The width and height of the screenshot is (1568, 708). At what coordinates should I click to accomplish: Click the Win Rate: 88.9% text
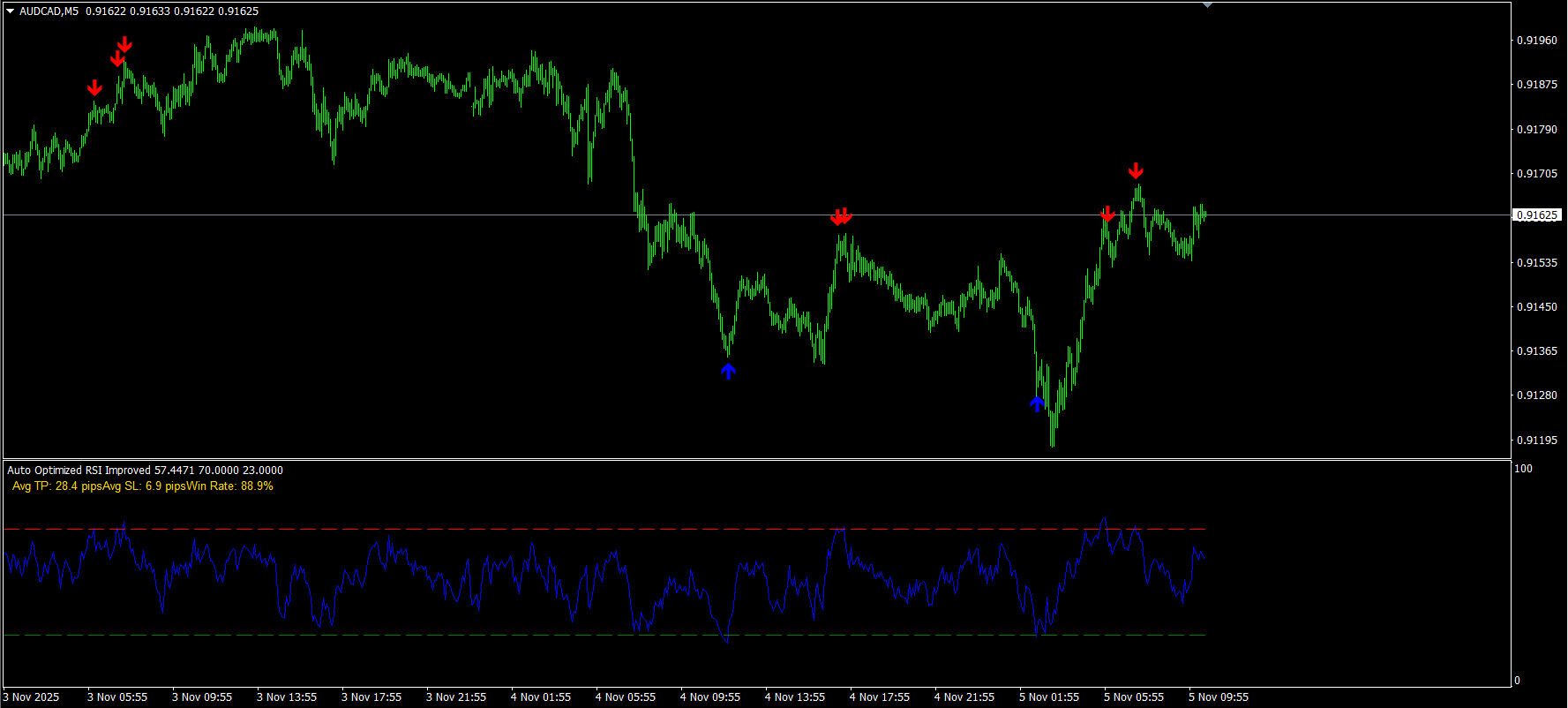pyautogui.click(x=230, y=486)
